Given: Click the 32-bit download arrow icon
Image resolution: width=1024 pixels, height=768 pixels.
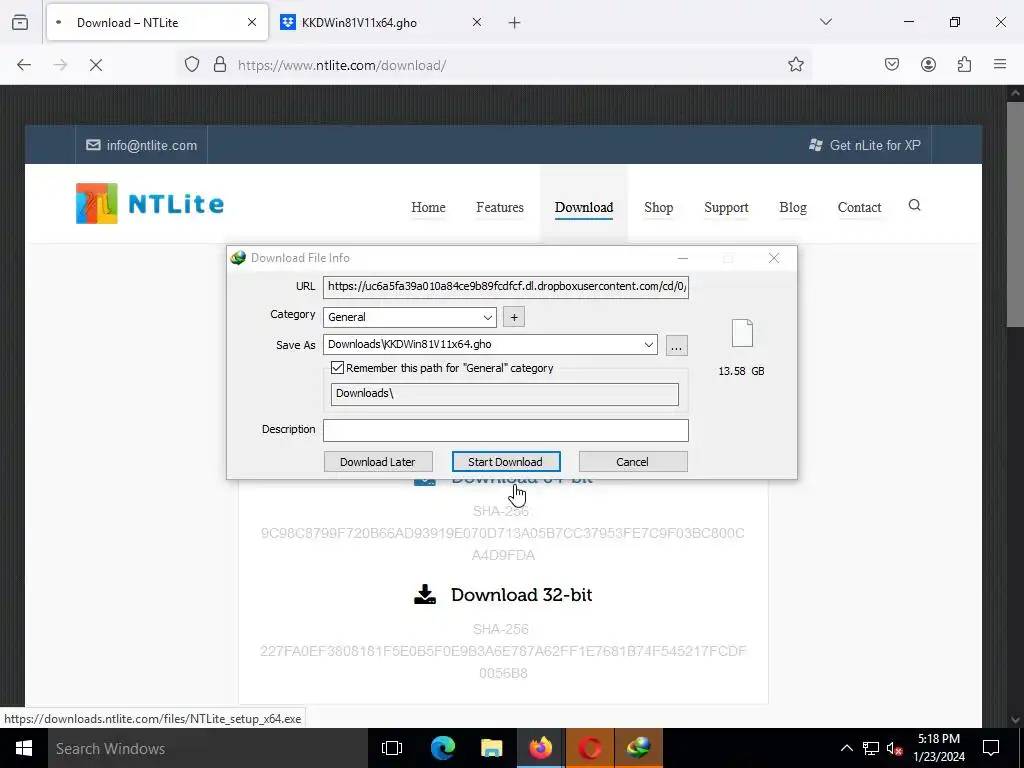Looking at the screenshot, I should [x=425, y=594].
